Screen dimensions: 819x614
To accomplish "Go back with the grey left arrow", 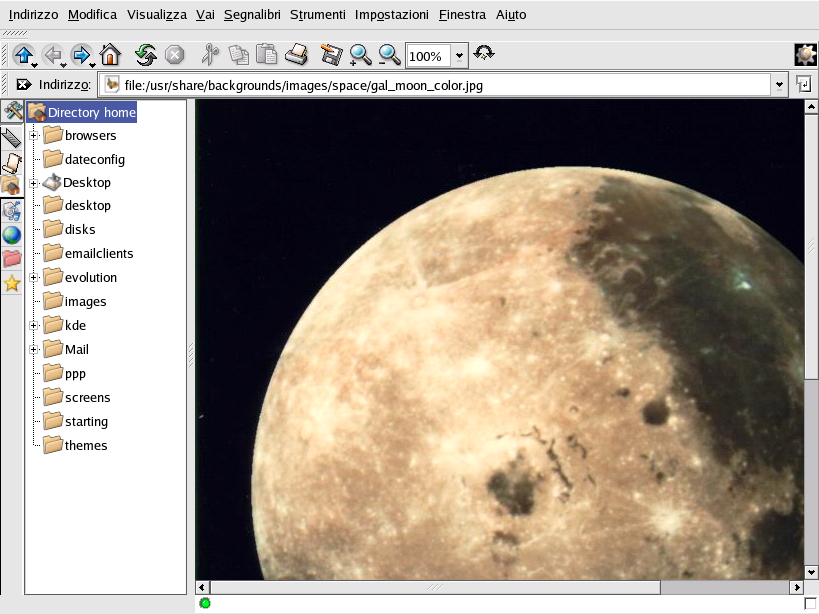I will [x=52, y=54].
